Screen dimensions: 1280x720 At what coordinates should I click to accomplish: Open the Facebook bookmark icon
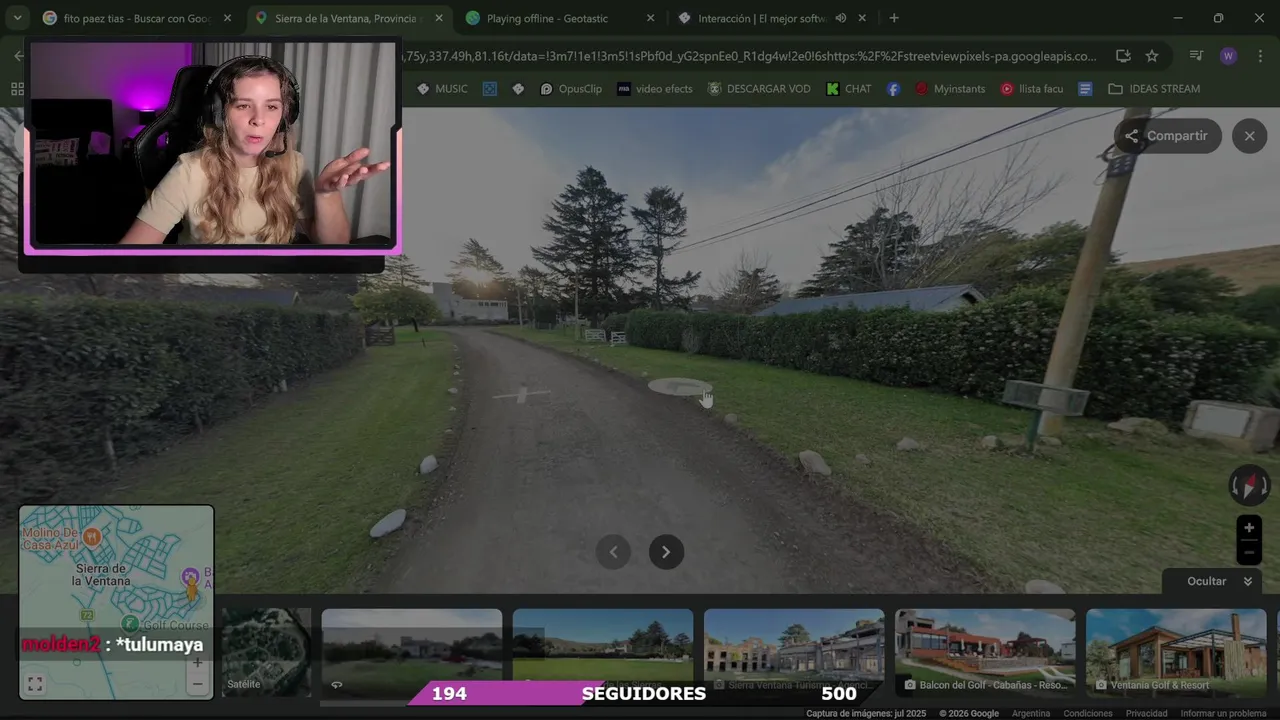tap(893, 89)
